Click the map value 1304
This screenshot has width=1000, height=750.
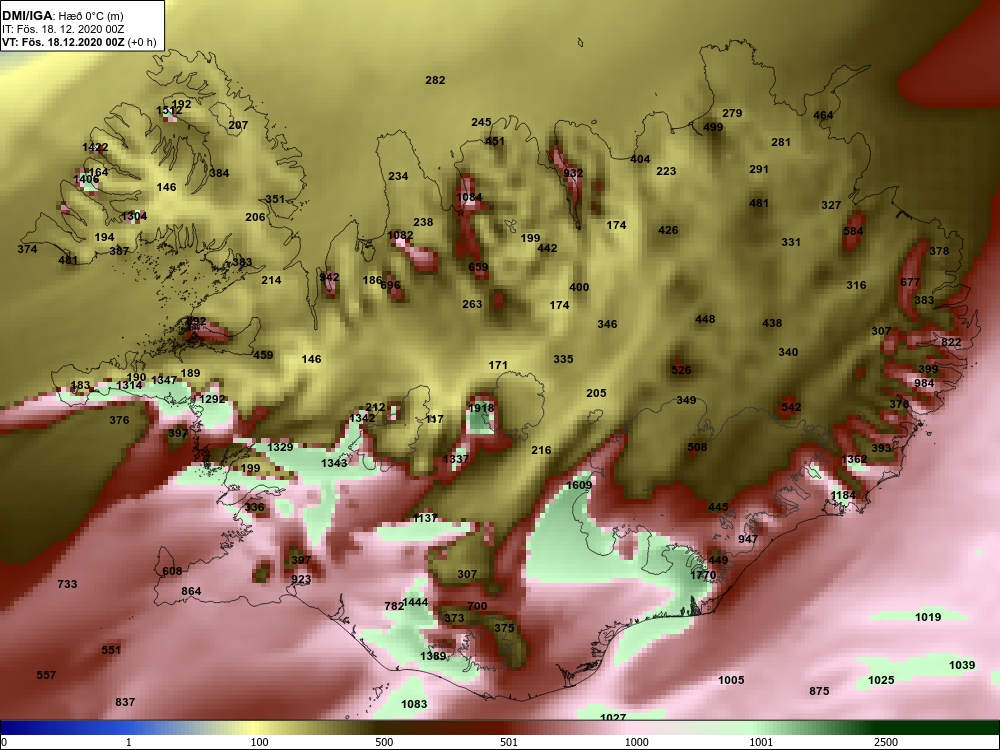[134, 216]
